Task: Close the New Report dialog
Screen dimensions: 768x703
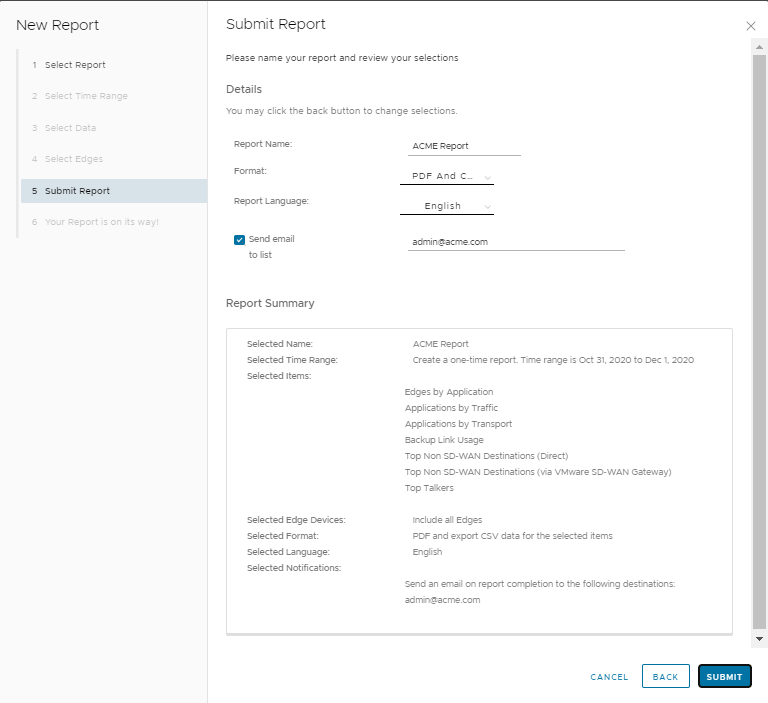Action: click(x=751, y=26)
